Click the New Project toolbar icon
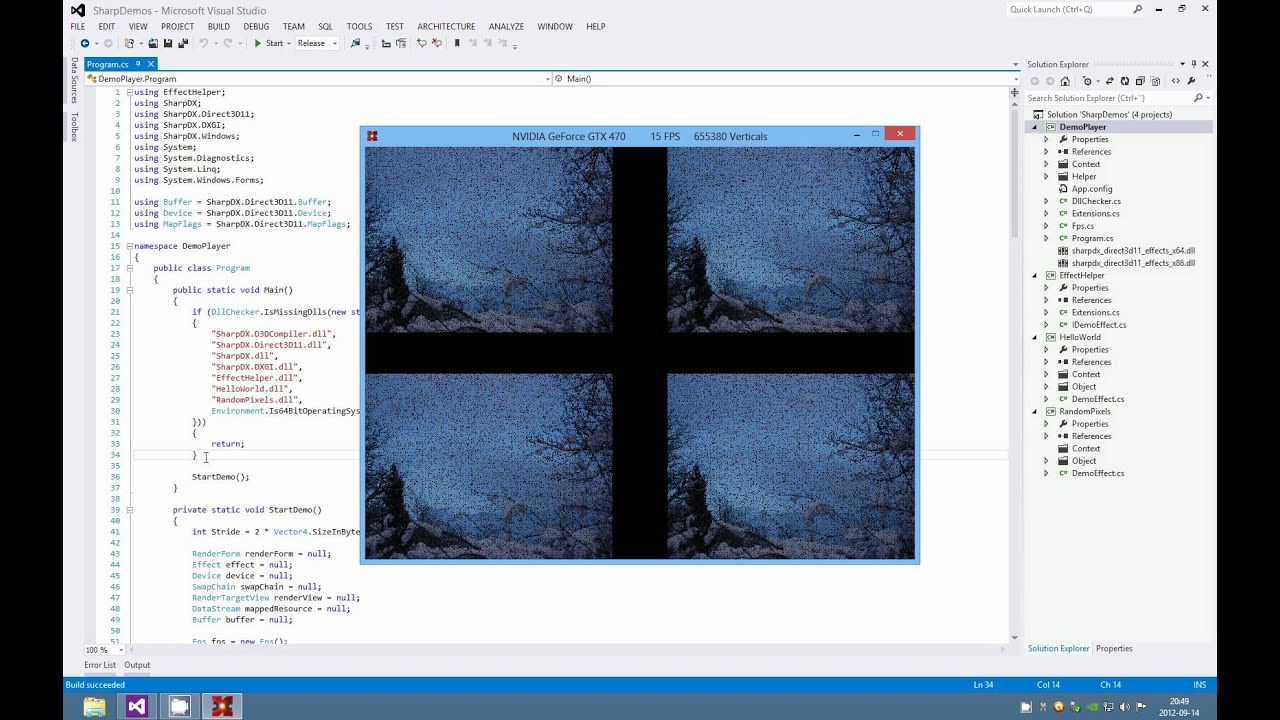The width and height of the screenshot is (1280, 720). click(129, 43)
